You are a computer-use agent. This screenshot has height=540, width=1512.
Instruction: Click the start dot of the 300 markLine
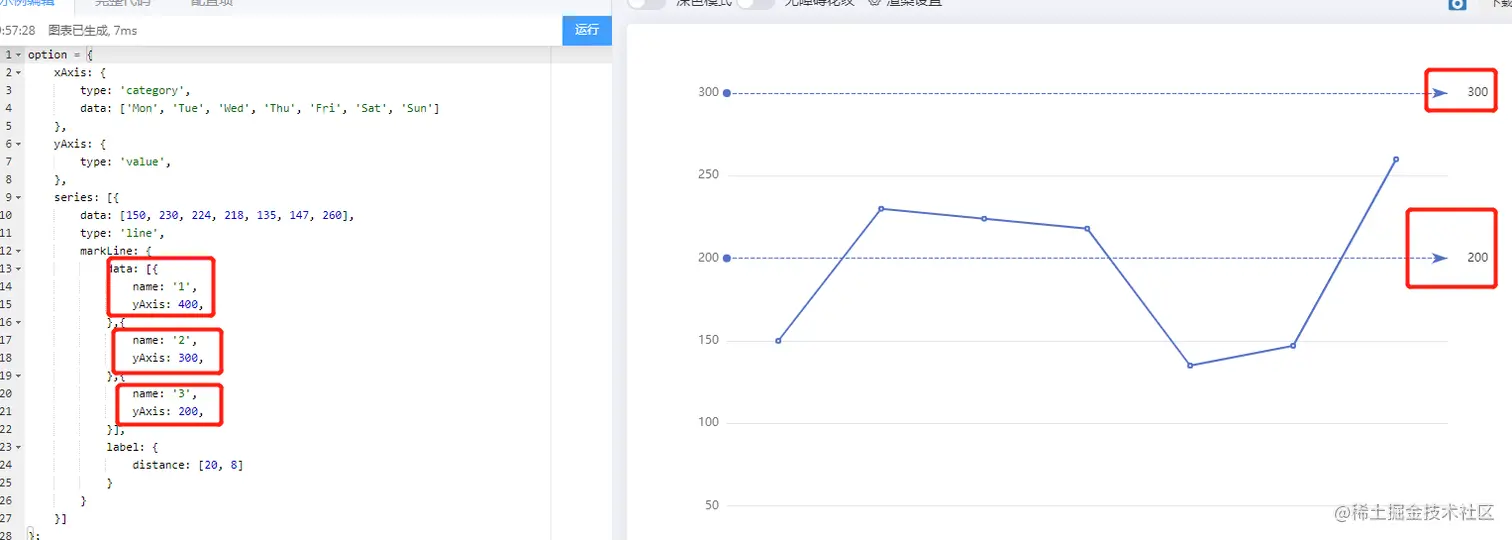coord(727,93)
